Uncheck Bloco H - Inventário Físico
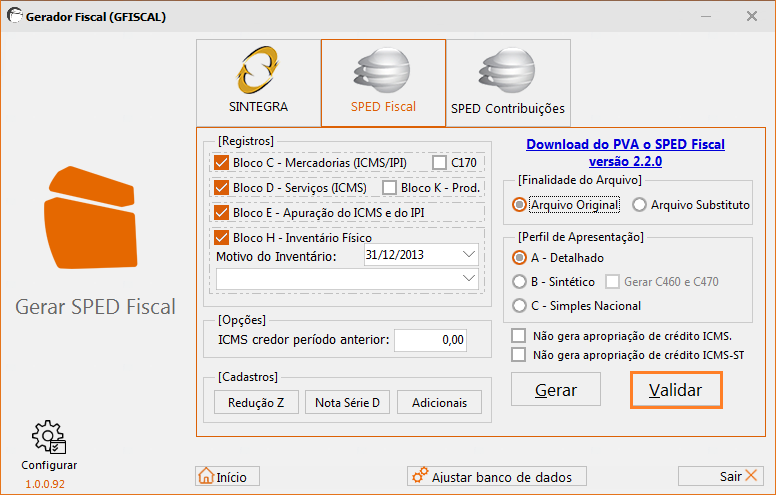The height and width of the screenshot is (495, 776). tap(221, 238)
